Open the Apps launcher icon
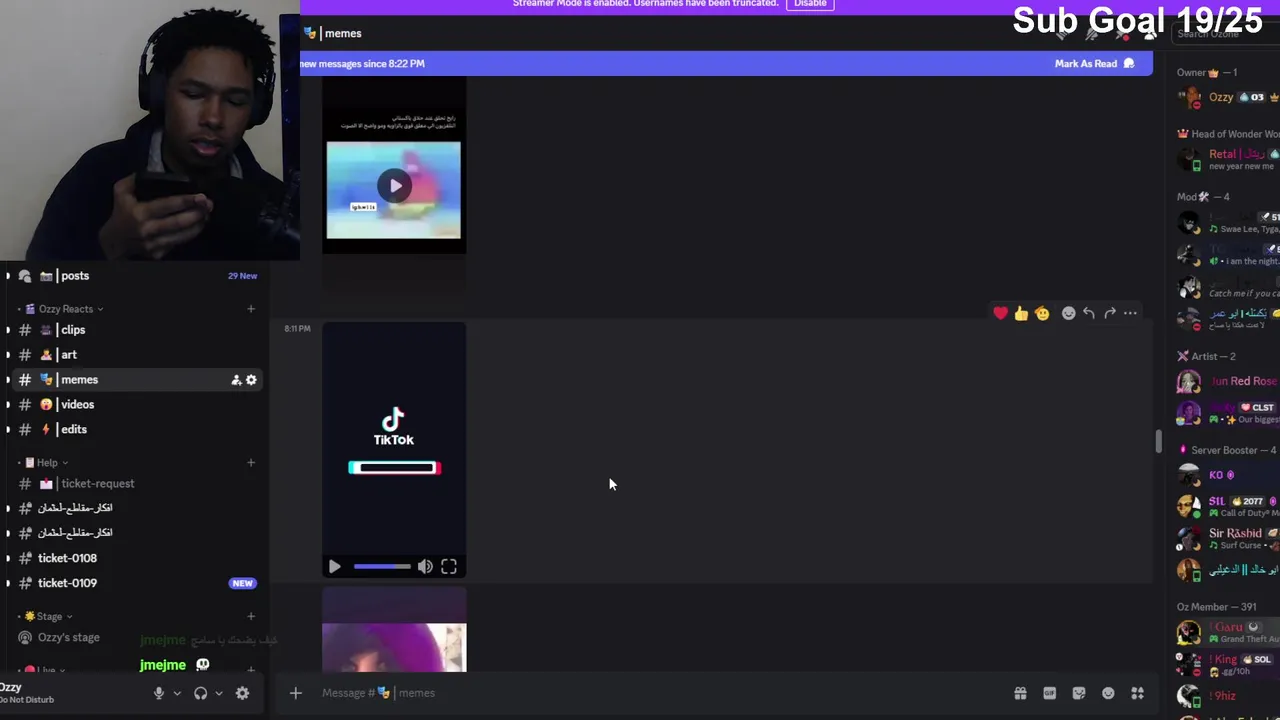 (x=1137, y=693)
